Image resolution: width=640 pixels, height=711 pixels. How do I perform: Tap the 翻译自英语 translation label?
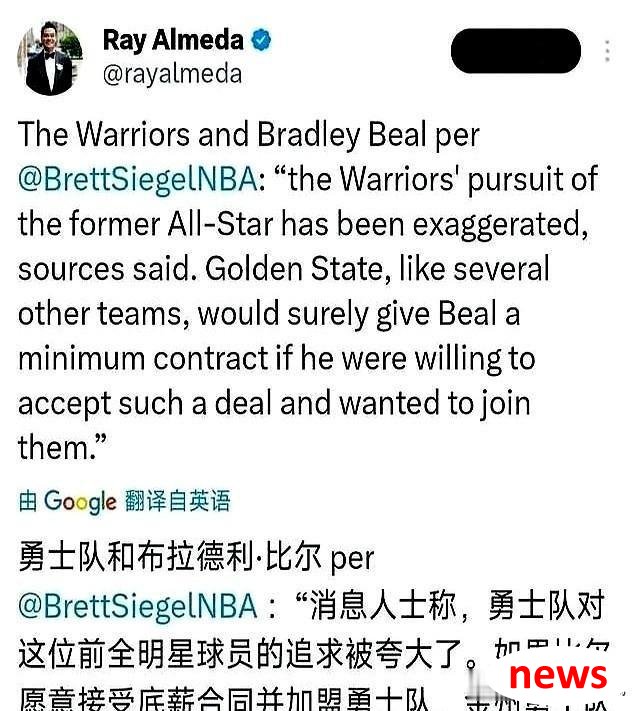(x=177, y=501)
